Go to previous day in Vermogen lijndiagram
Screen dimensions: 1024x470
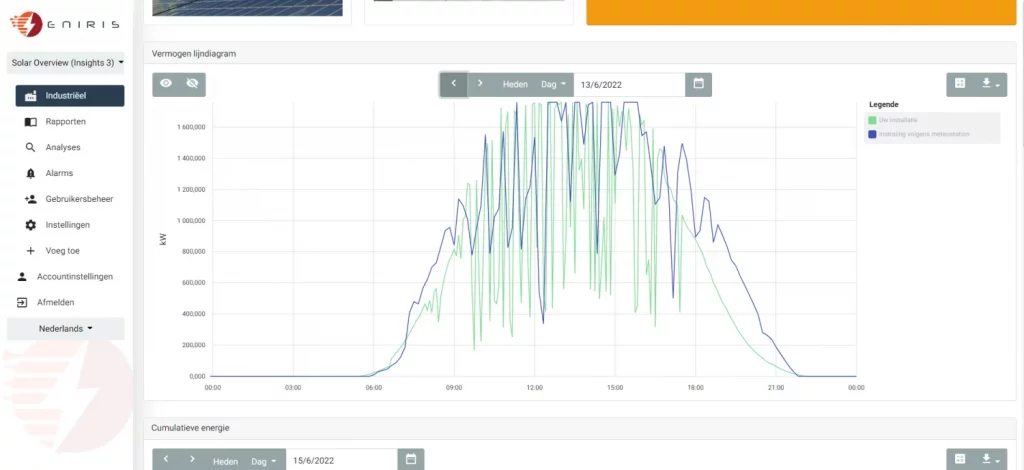click(454, 84)
